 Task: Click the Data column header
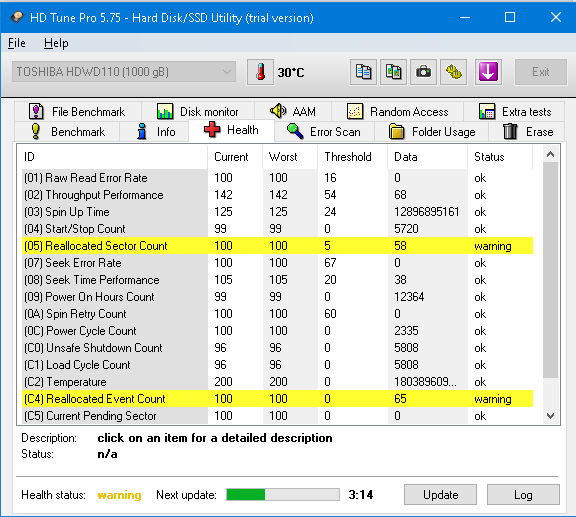pyautogui.click(x=427, y=157)
